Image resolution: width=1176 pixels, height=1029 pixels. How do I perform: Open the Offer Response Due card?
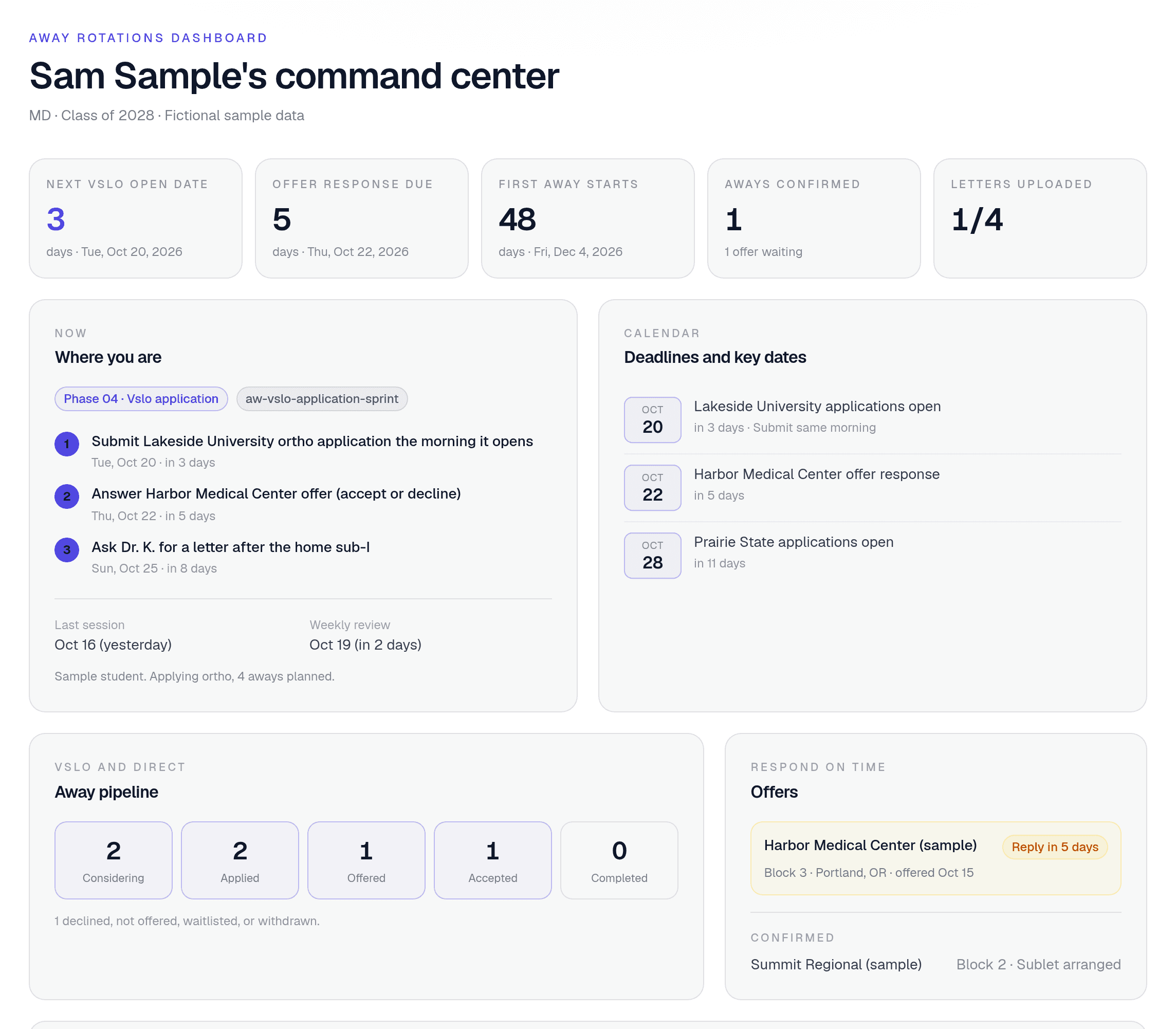[362, 218]
